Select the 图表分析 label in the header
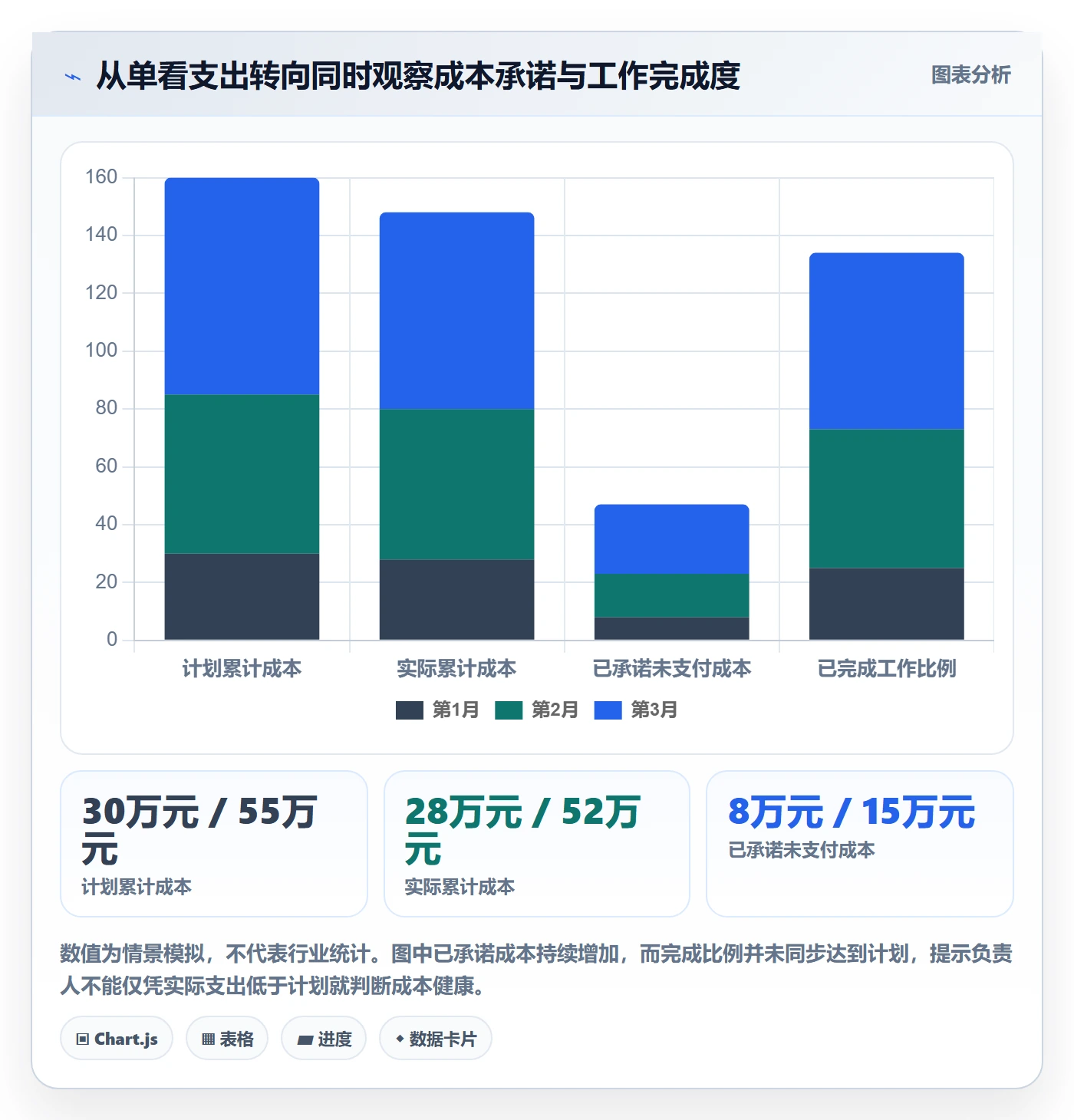This screenshot has width=1074, height=1120. click(x=970, y=75)
